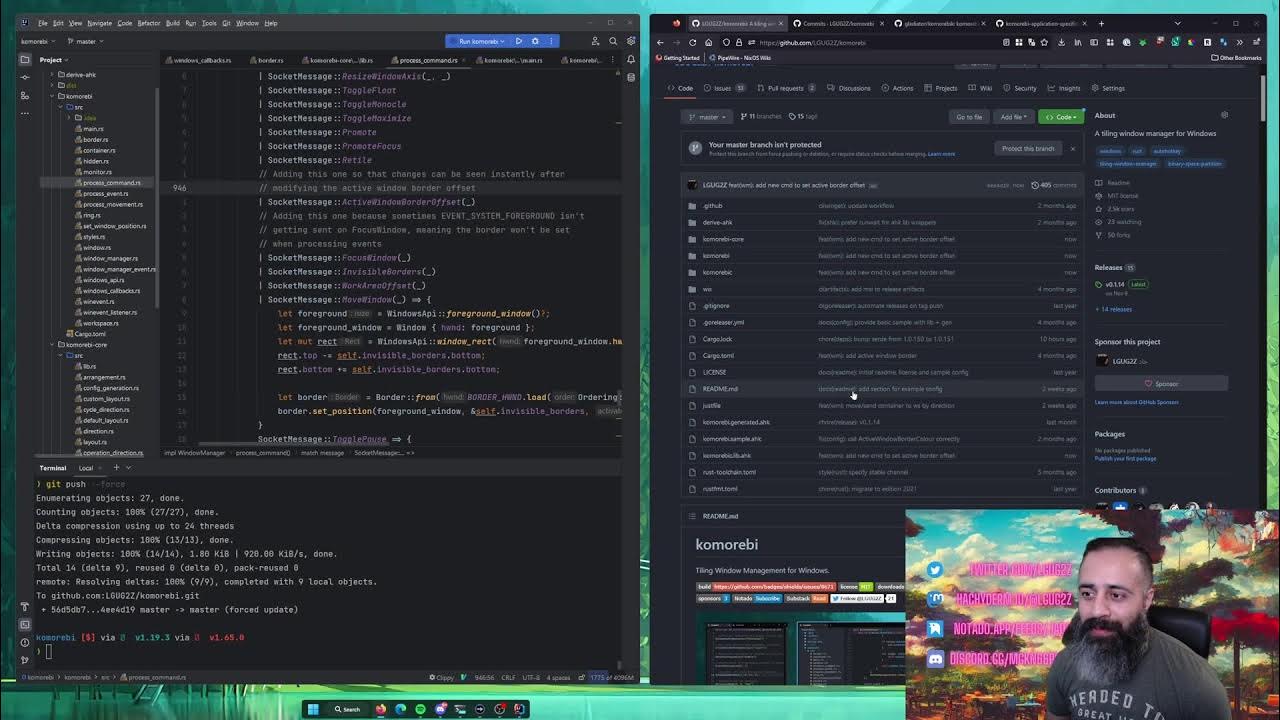This screenshot has width=1280, height=720.
Task: Open IDE settings gear icon at top right
Action: tap(631, 41)
